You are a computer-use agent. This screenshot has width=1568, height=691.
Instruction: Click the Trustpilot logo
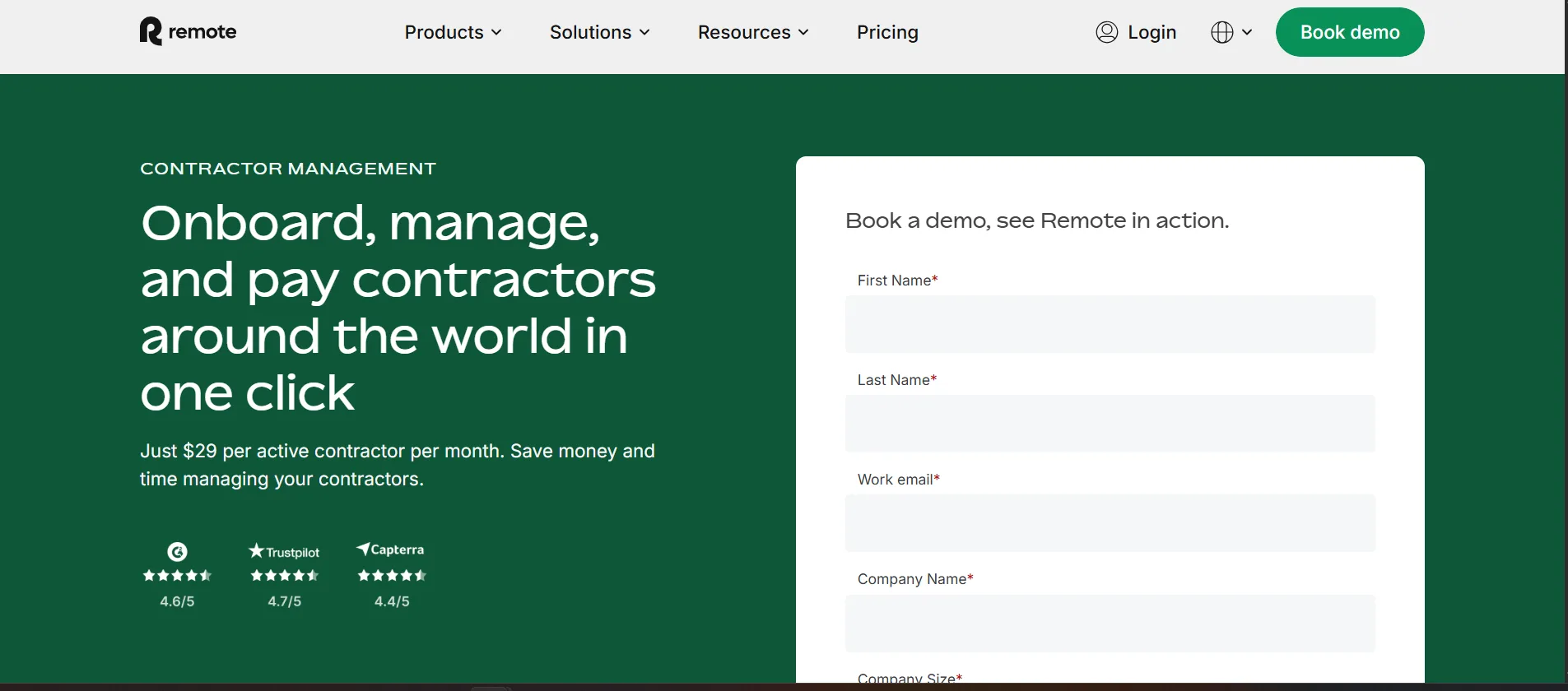[x=284, y=551]
